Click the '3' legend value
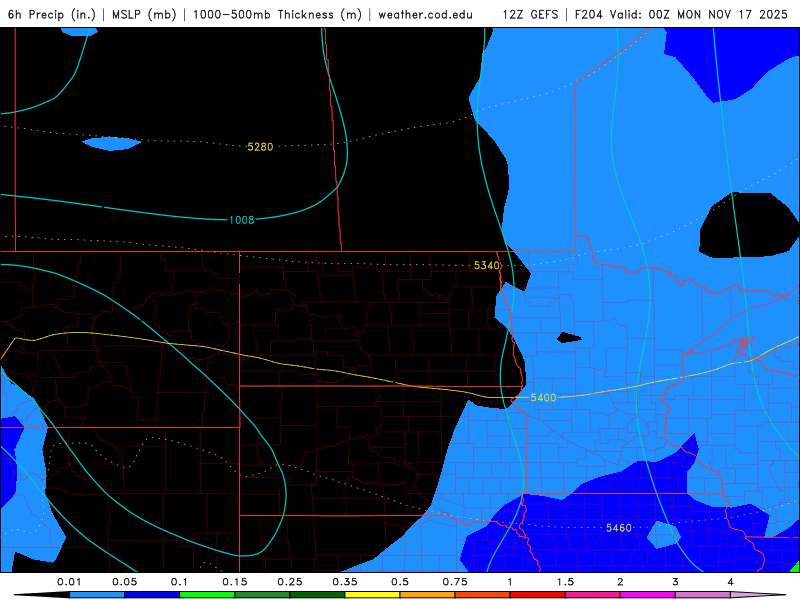The width and height of the screenshot is (800, 600). click(676, 582)
